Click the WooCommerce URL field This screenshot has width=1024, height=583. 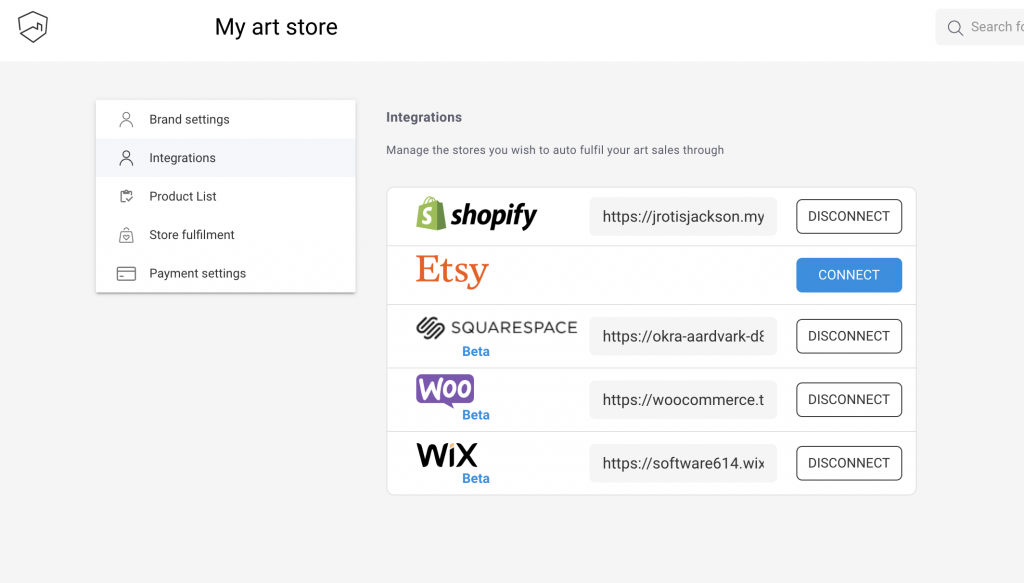[683, 400]
